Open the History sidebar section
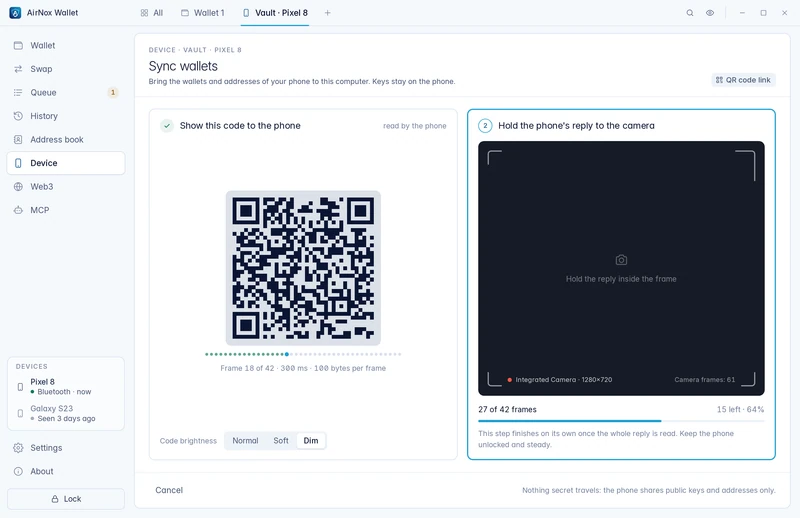The image size is (800, 518). [66, 116]
